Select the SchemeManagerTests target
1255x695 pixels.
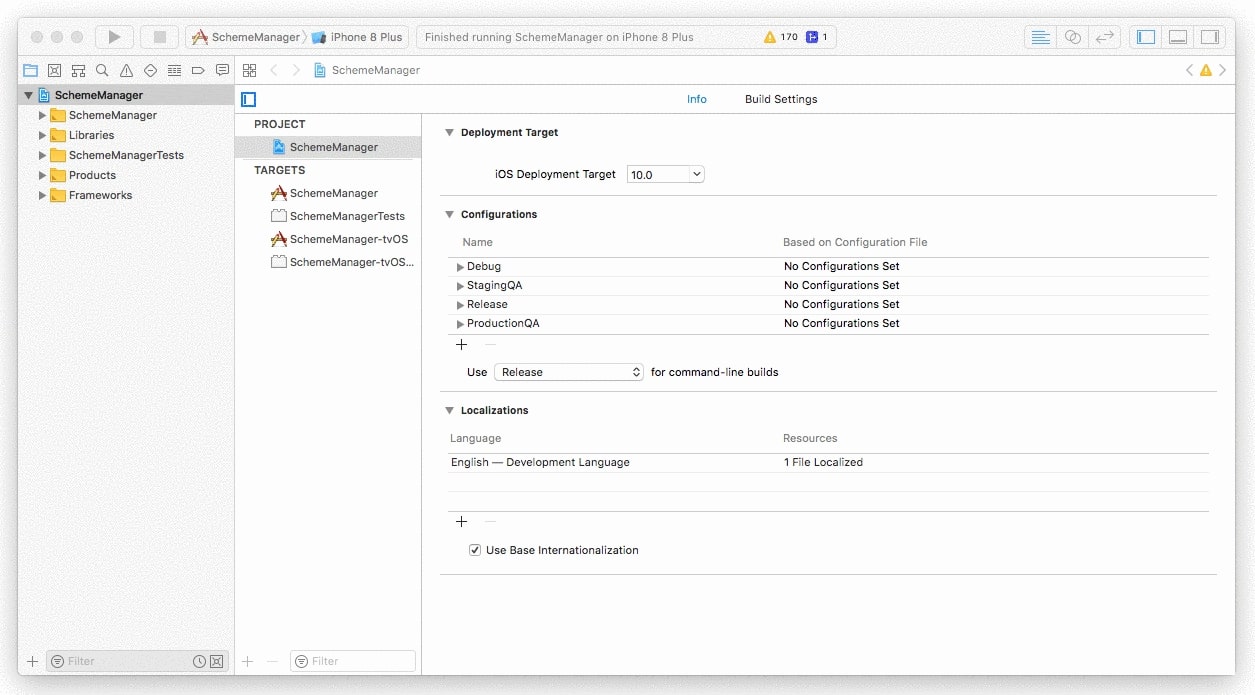pyautogui.click(x=346, y=215)
